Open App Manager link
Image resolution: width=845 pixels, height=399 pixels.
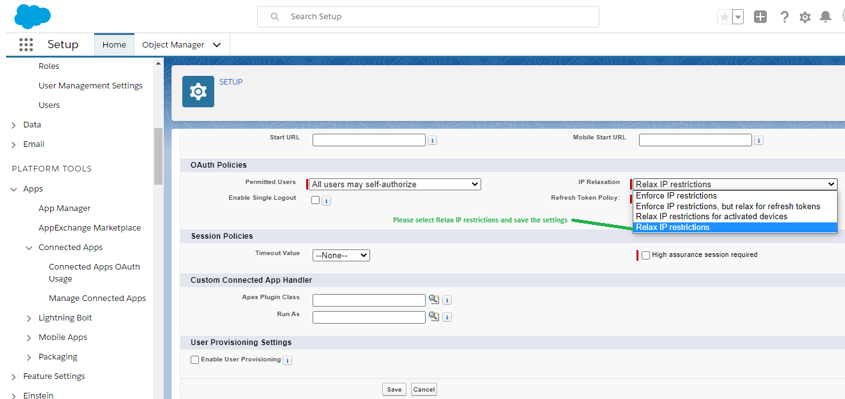pyautogui.click(x=65, y=208)
